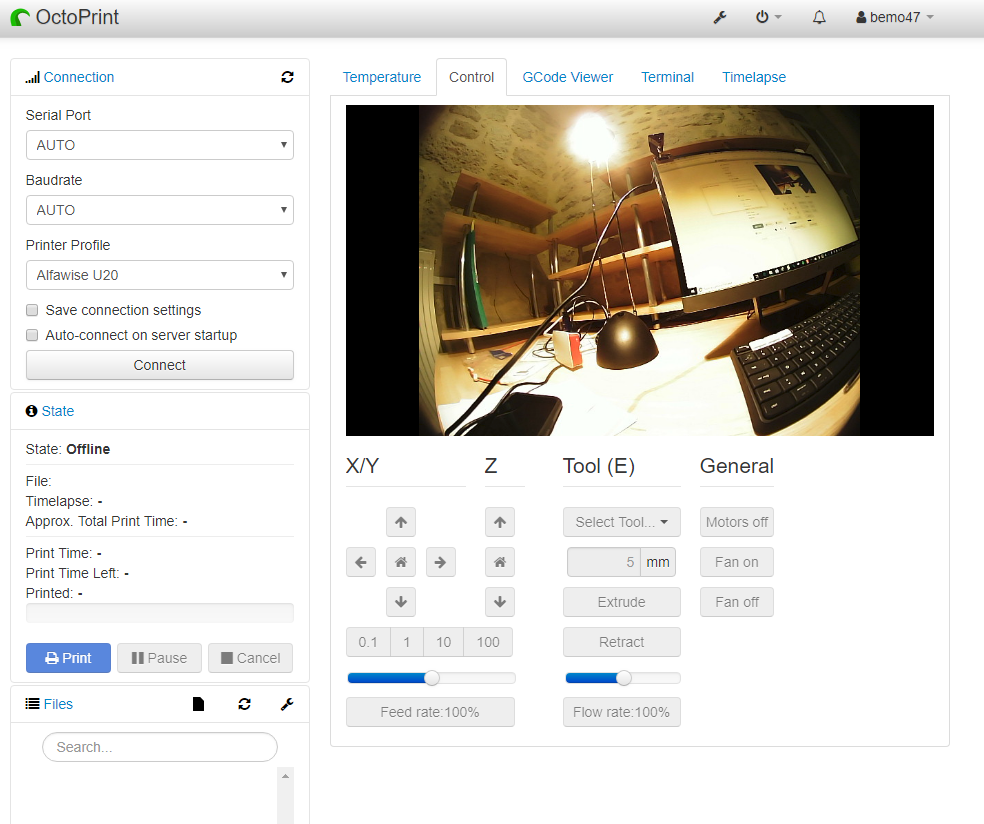Open the Timelapse tab
Image resolution: width=984 pixels, height=824 pixels.
point(754,77)
